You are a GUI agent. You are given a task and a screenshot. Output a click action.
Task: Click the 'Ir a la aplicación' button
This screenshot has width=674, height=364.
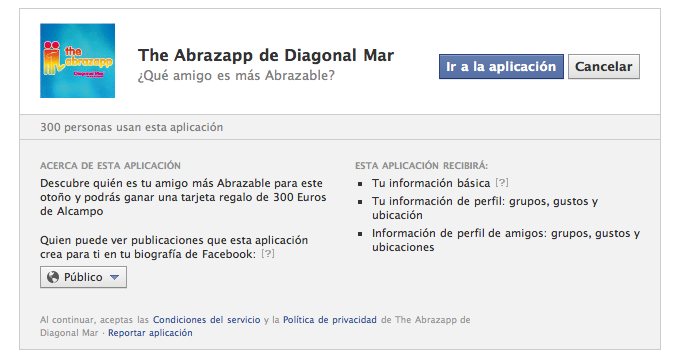pos(501,67)
